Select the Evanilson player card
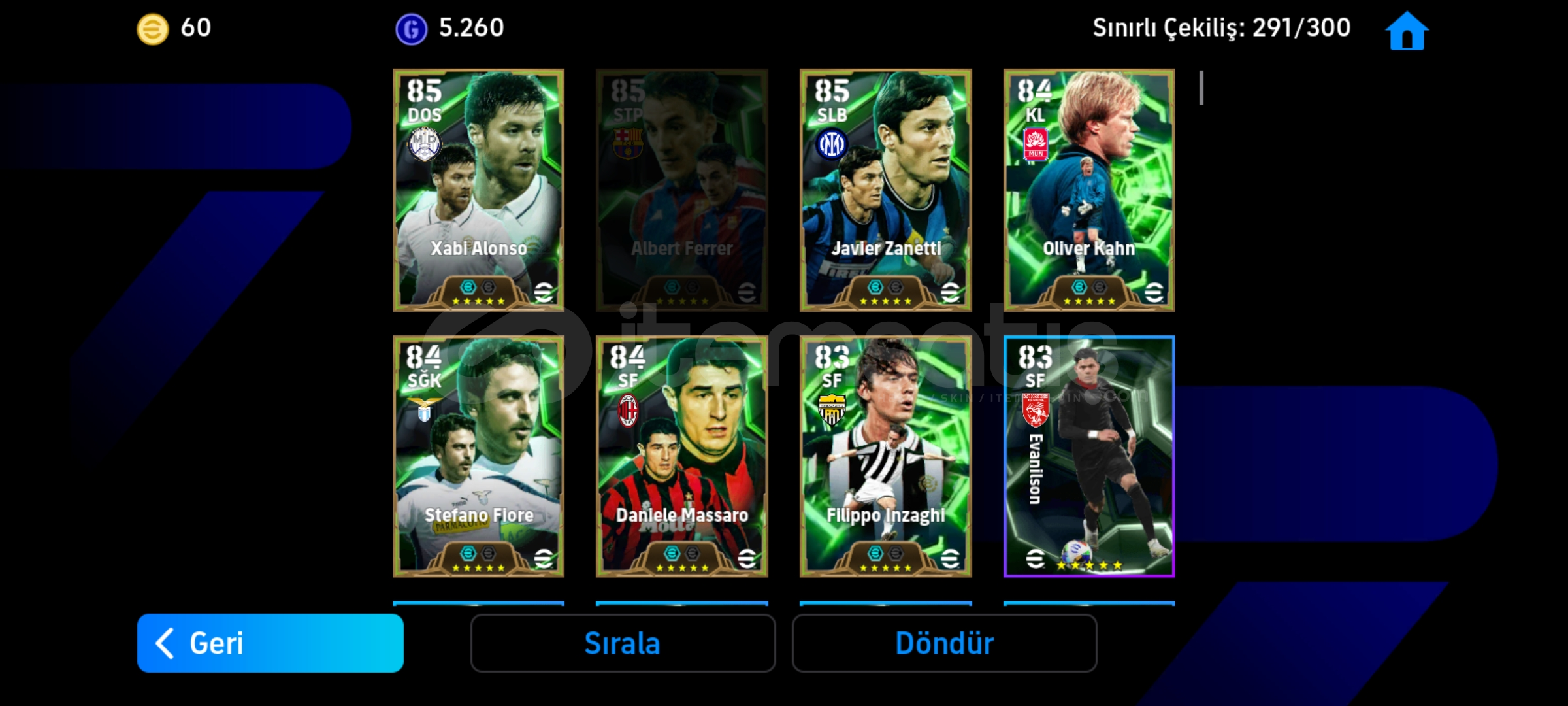Viewport: 1568px width, 706px height. click(x=1089, y=456)
